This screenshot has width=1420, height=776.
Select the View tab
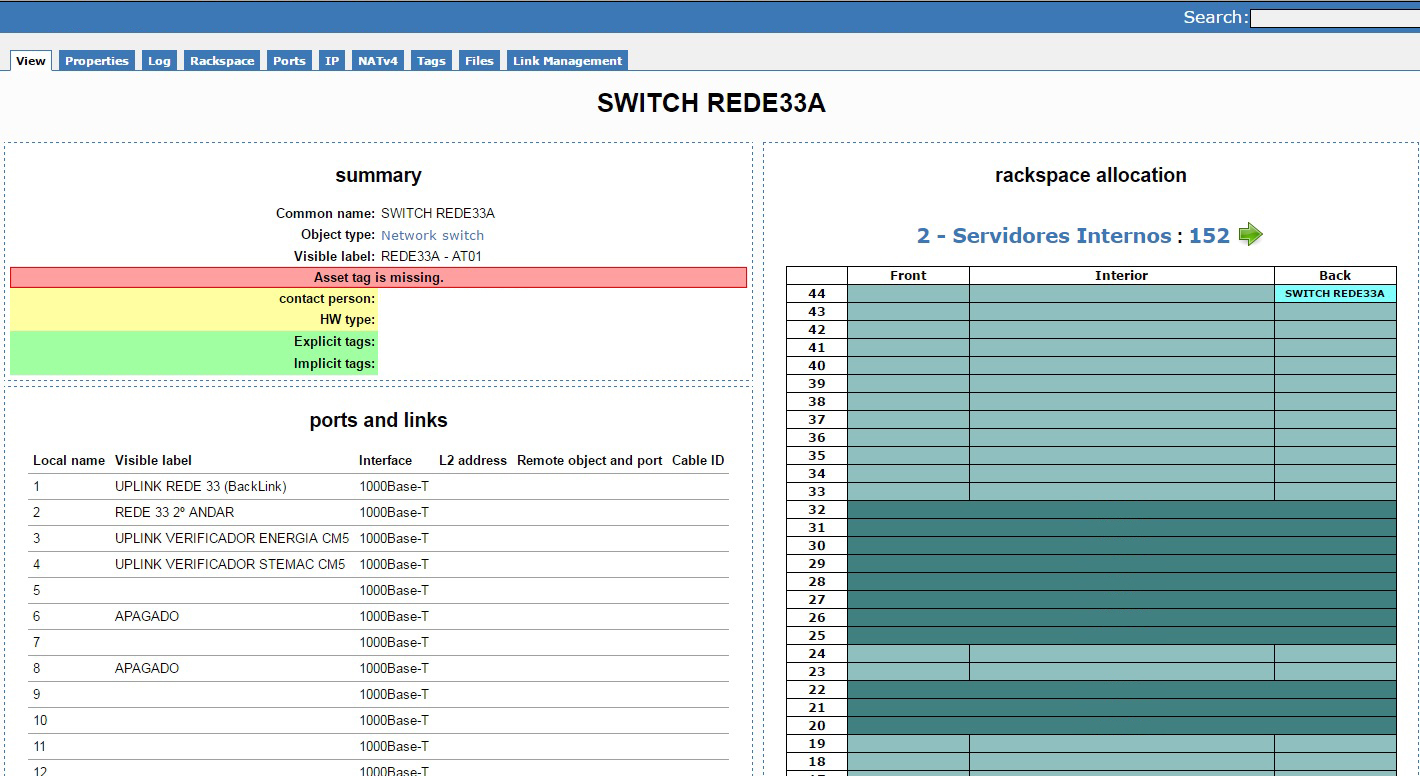click(31, 61)
